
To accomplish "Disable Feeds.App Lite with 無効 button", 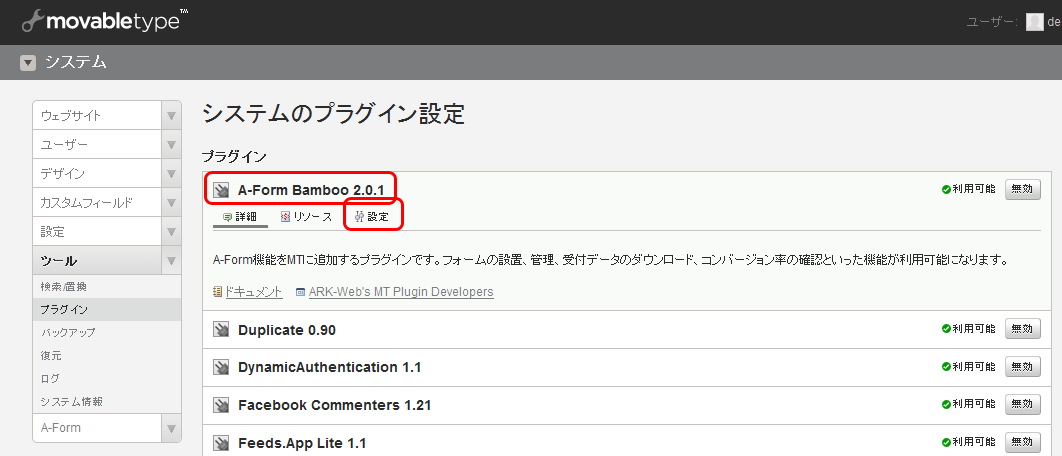I will coord(1023,442).
